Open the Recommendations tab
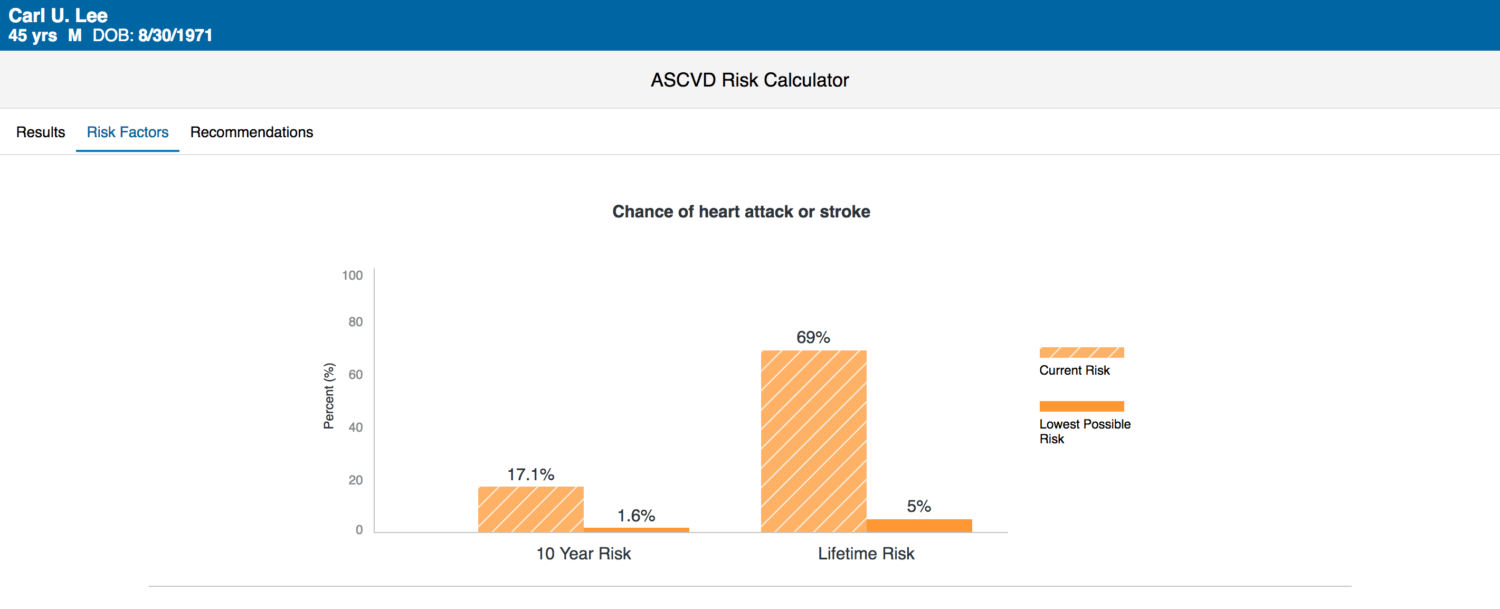Screen dimensions: 1500x609 (251, 131)
